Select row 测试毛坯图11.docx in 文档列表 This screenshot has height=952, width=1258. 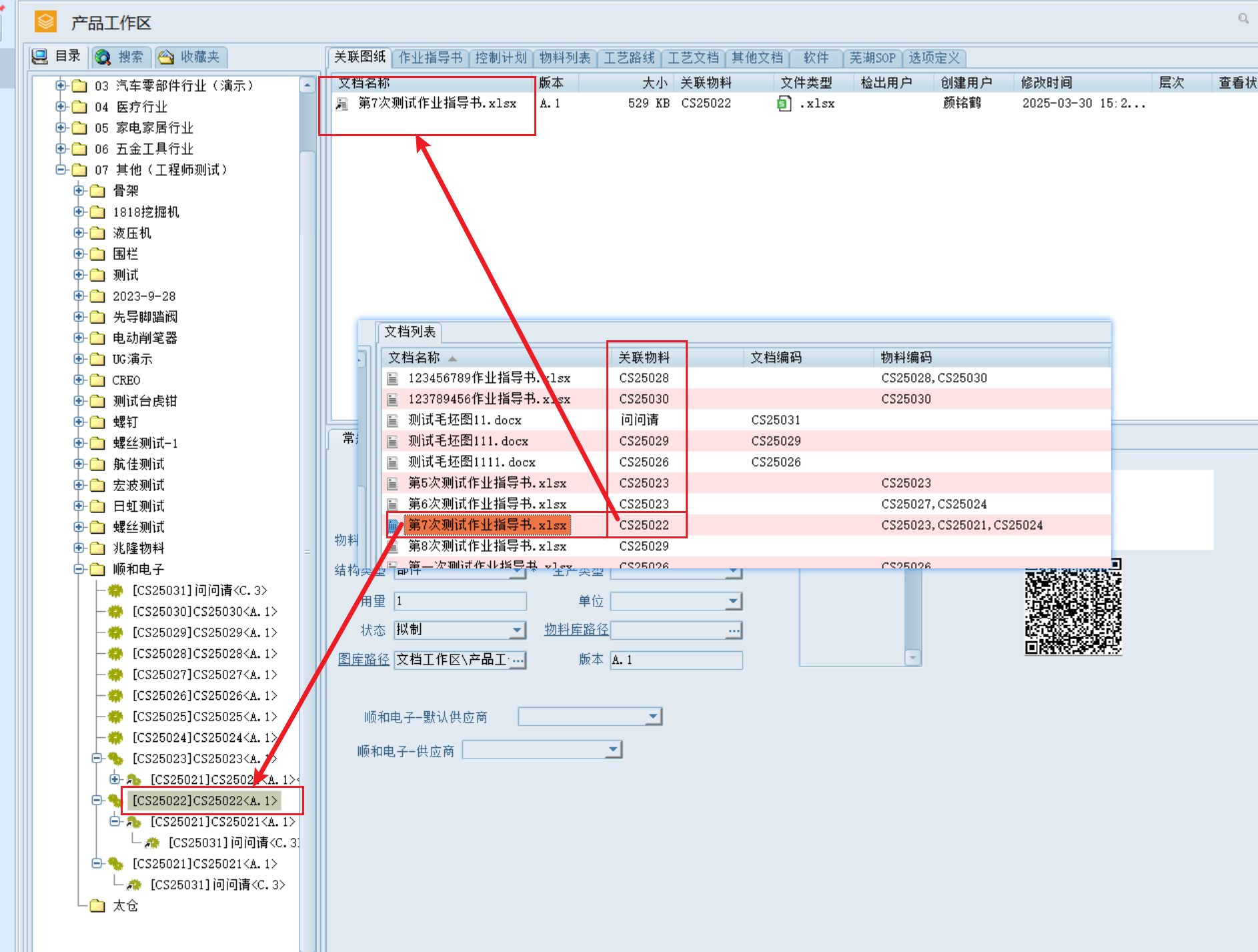(x=746, y=420)
